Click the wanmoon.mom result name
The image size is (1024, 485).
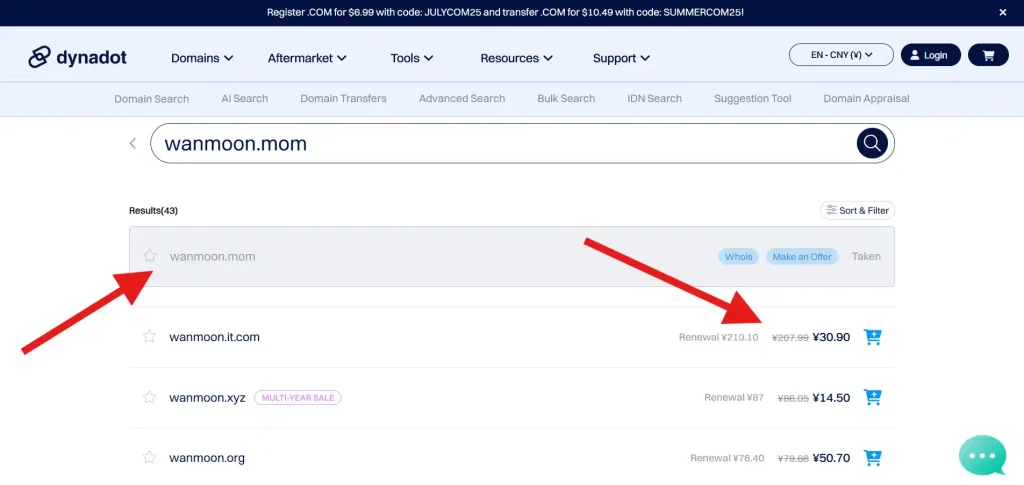click(x=212, y=257)
